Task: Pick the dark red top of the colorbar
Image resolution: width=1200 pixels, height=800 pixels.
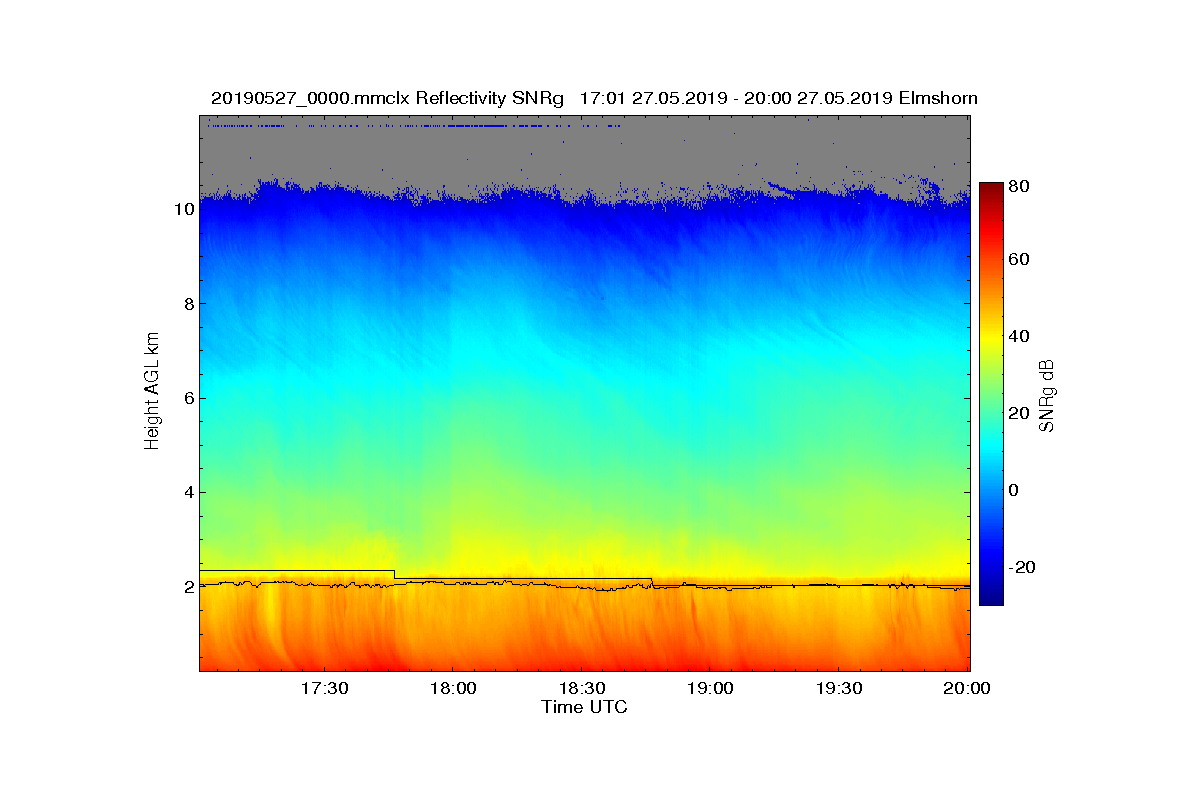Action: pos(991,190)
